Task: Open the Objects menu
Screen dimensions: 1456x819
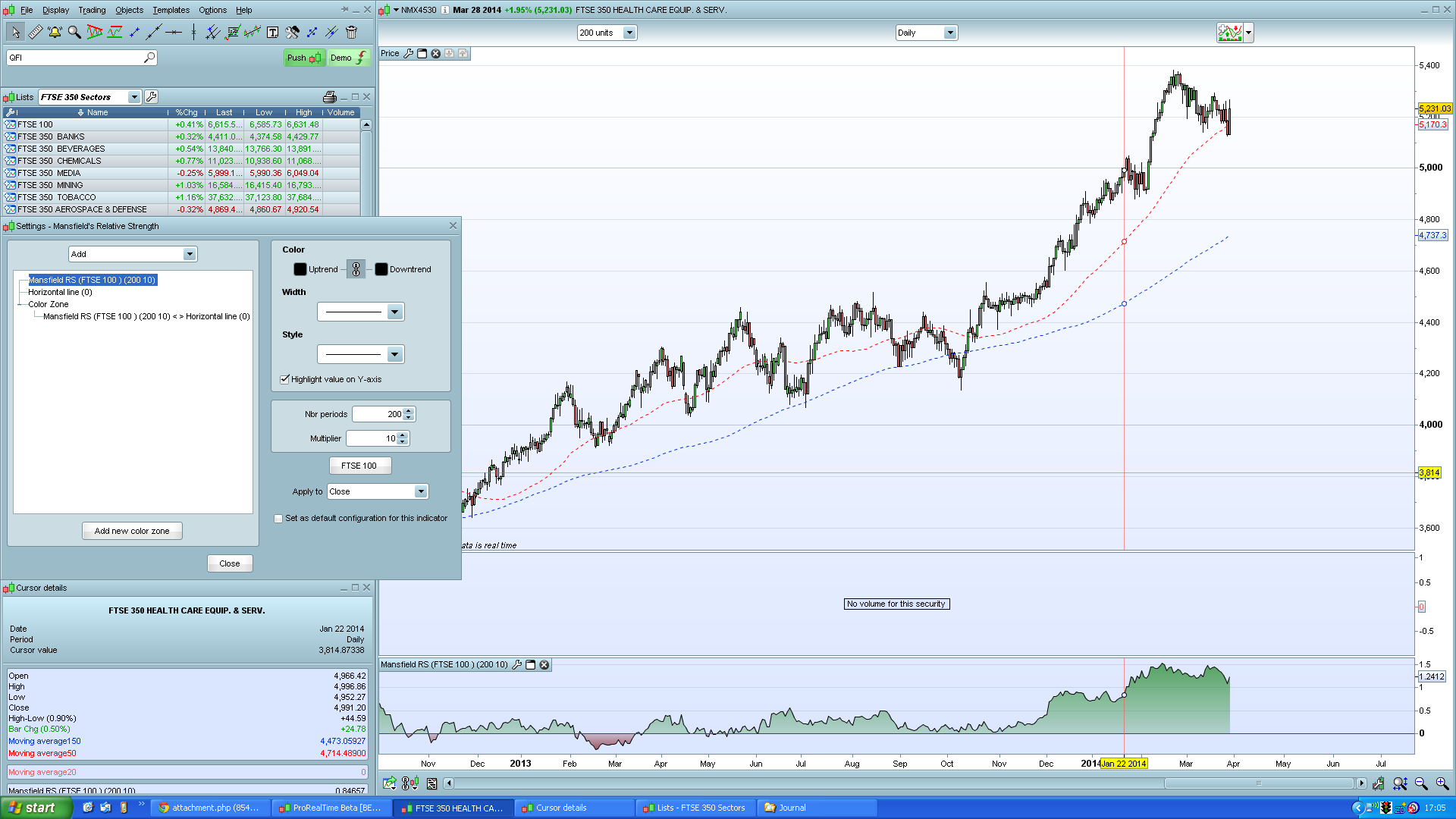Action: coord(129,10)
